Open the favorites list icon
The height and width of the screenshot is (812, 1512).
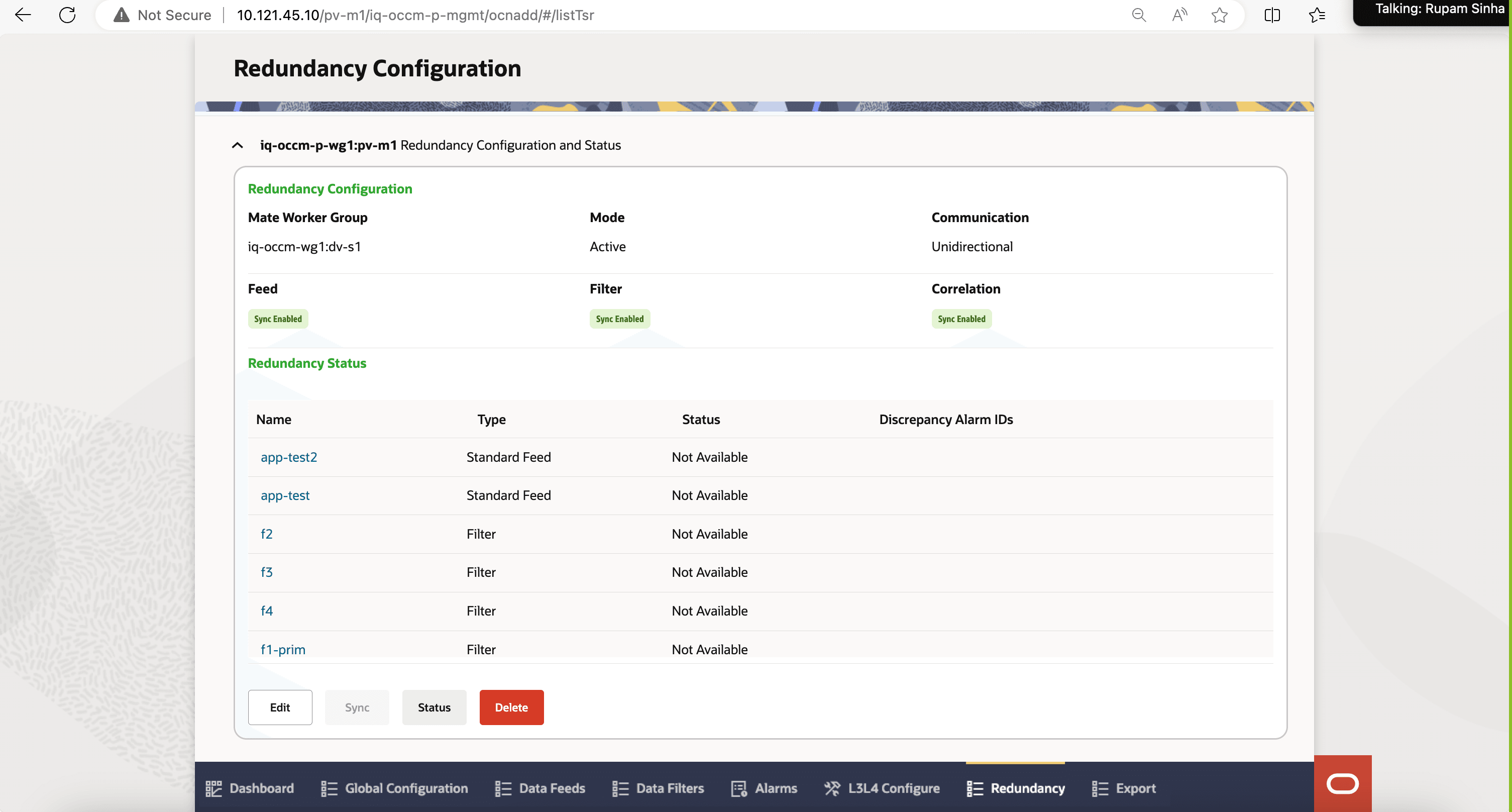click(1317, 15)
